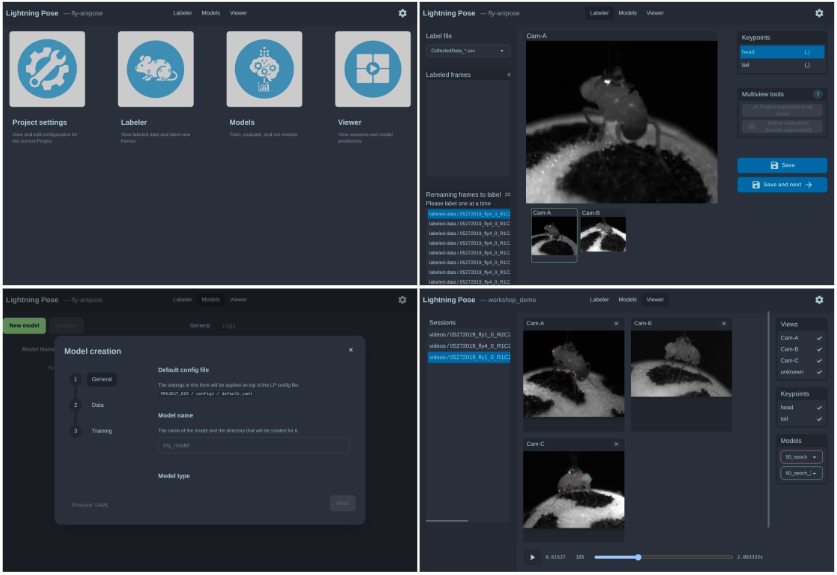The width and height of the screenshot is (837, 575).
Task: Open the Labeler mouse icon tile
Action: [x=156, y=69]
